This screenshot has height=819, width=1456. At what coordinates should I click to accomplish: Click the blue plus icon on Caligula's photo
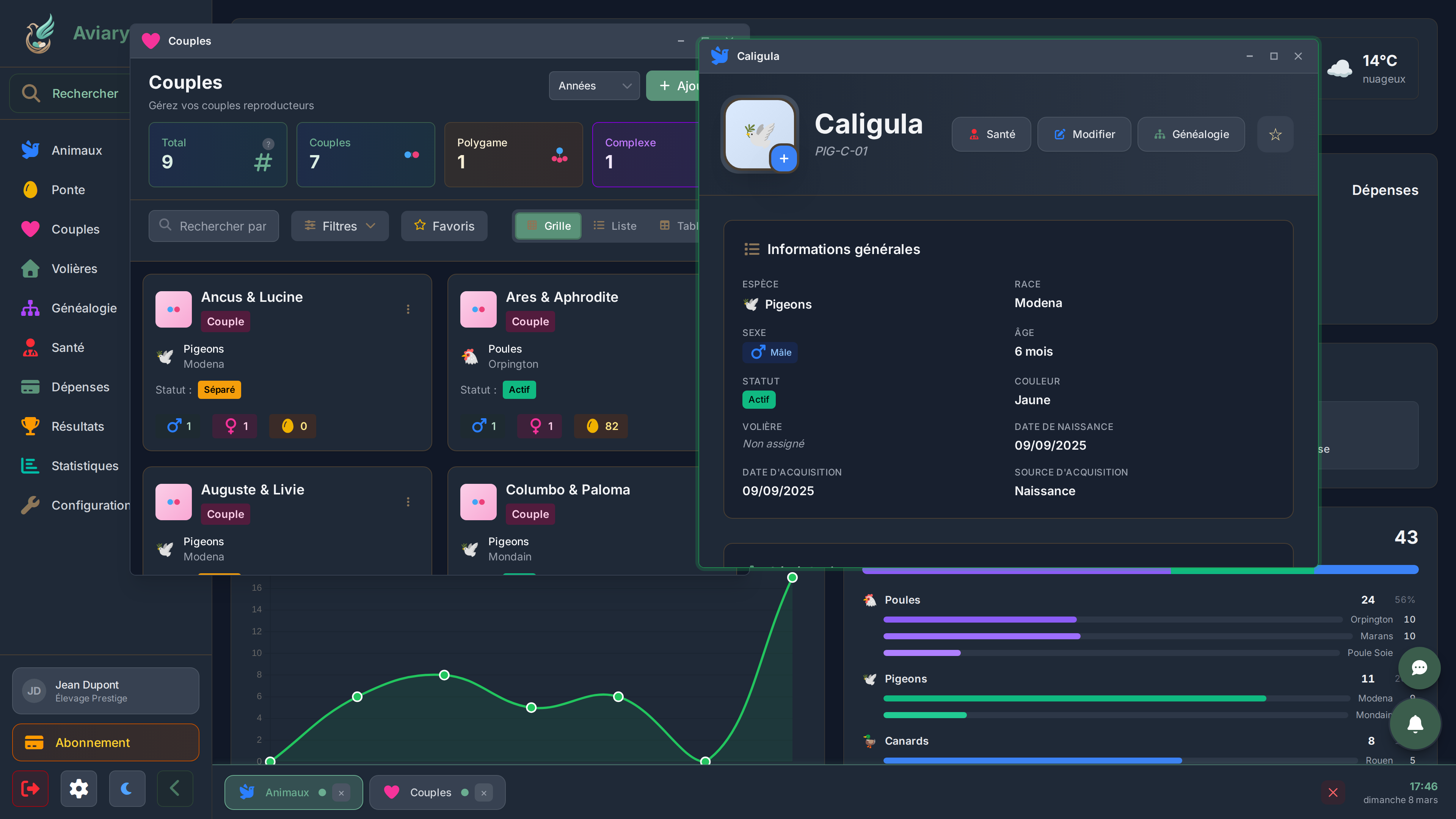click(x=783, y=159)
